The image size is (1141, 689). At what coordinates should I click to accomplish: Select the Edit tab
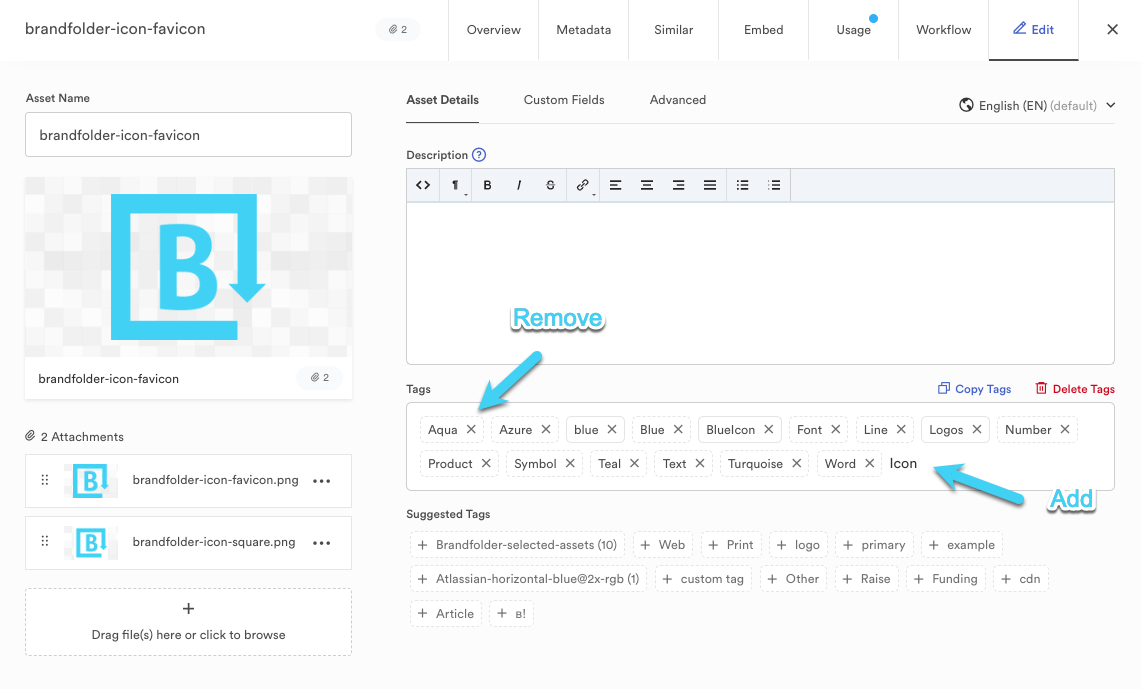click(1033, 30)
